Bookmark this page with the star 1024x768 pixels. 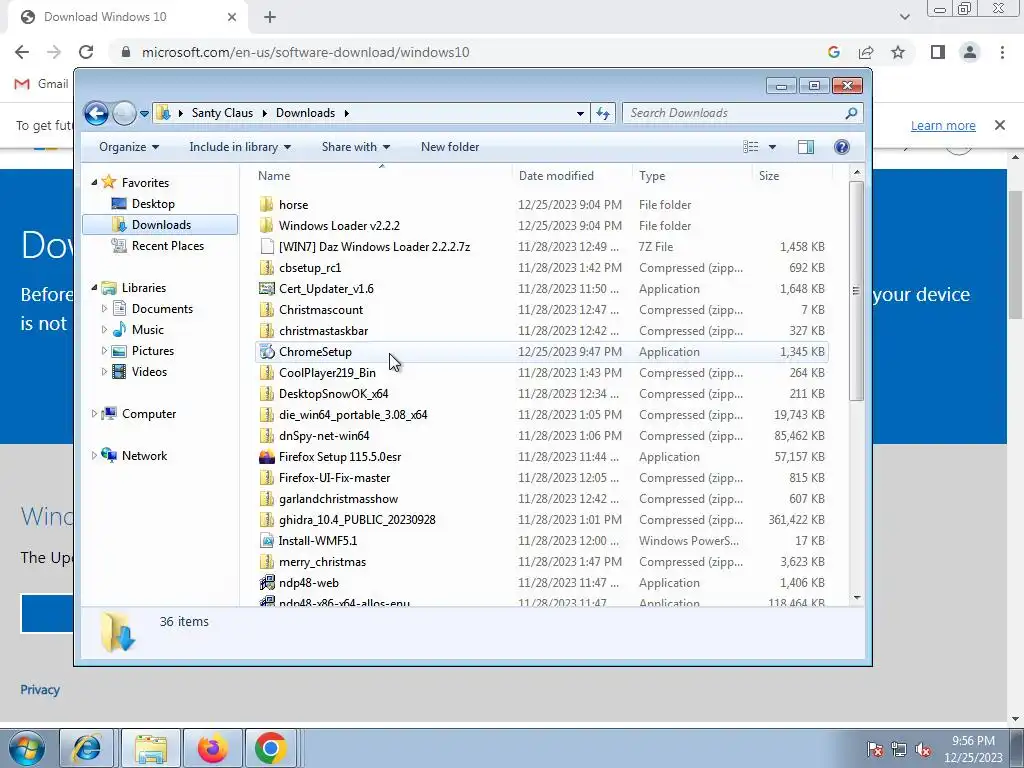[x=898, y=52]
